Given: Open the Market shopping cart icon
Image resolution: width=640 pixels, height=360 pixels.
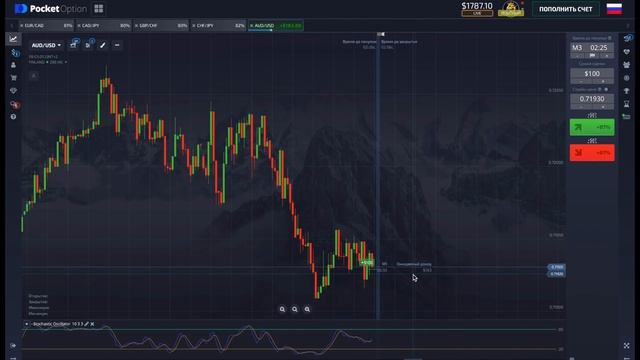Looking at the screenshot, I should [x=13, y=78].
